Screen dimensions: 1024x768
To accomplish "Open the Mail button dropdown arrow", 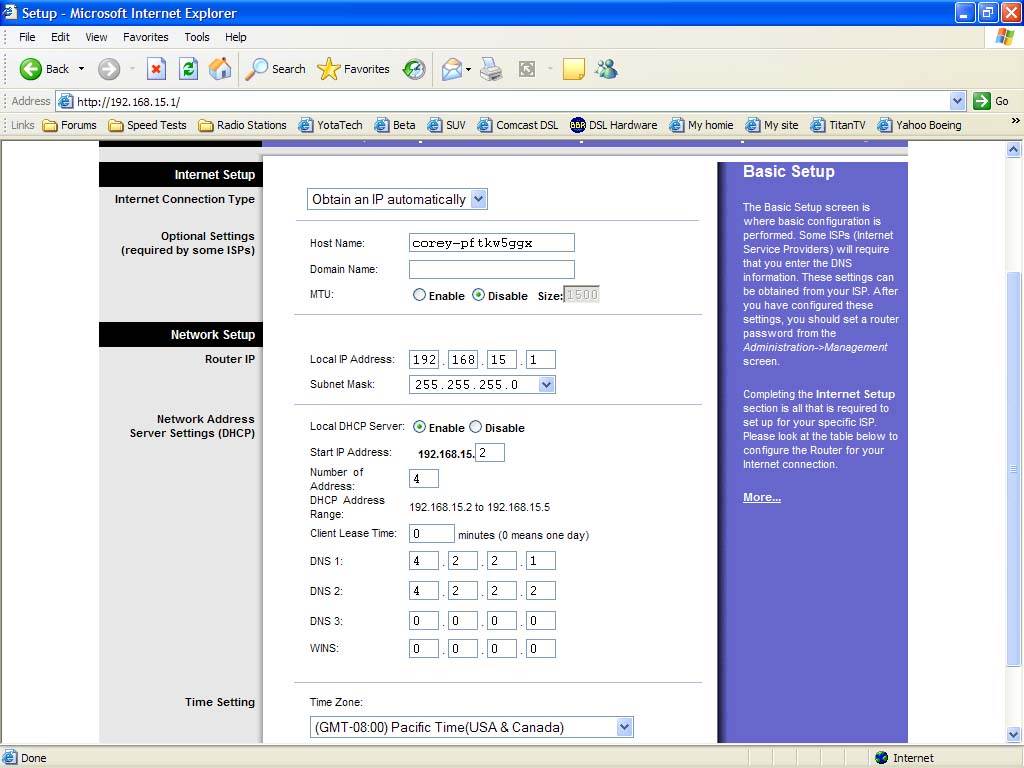I will 468,69.
